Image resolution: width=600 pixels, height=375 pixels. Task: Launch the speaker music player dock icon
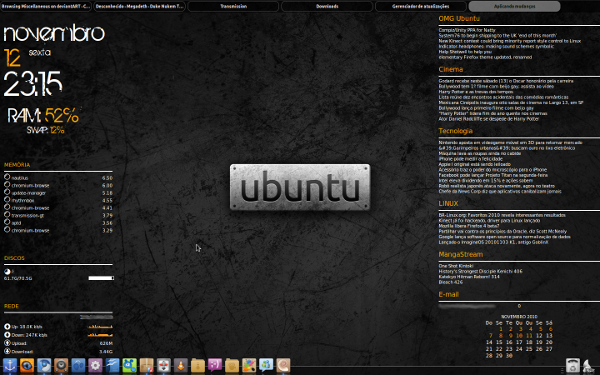tap(61, 365)
